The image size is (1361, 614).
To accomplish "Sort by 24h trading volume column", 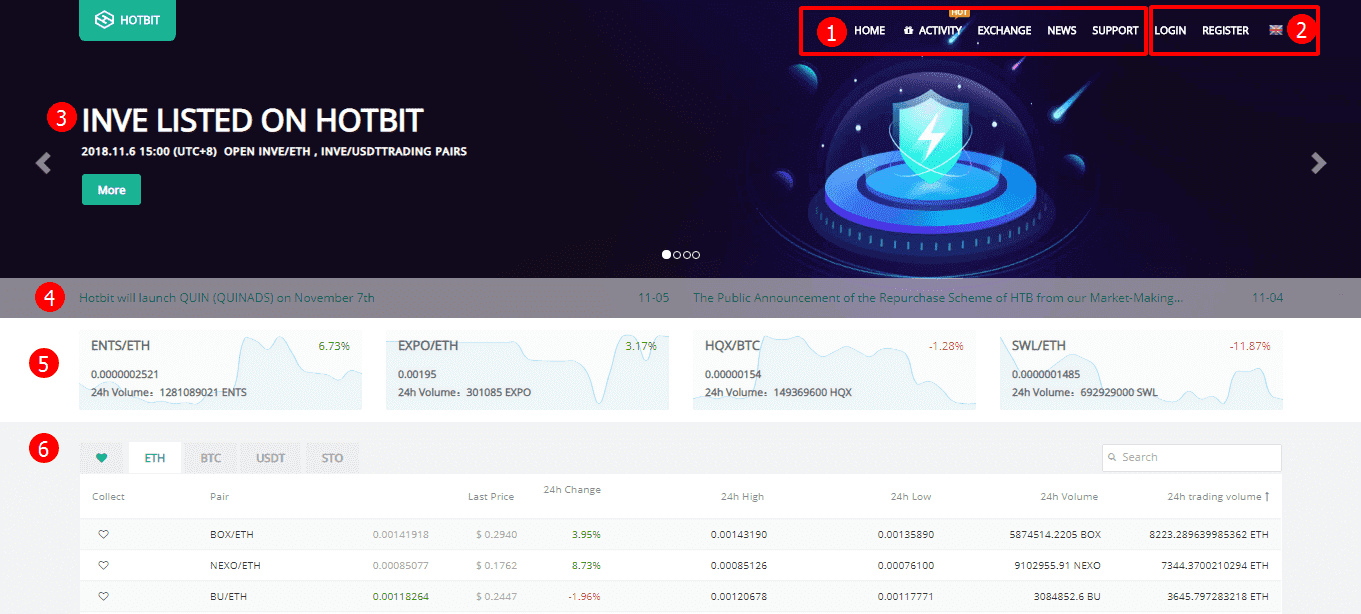I will [x=1218, y=496].
